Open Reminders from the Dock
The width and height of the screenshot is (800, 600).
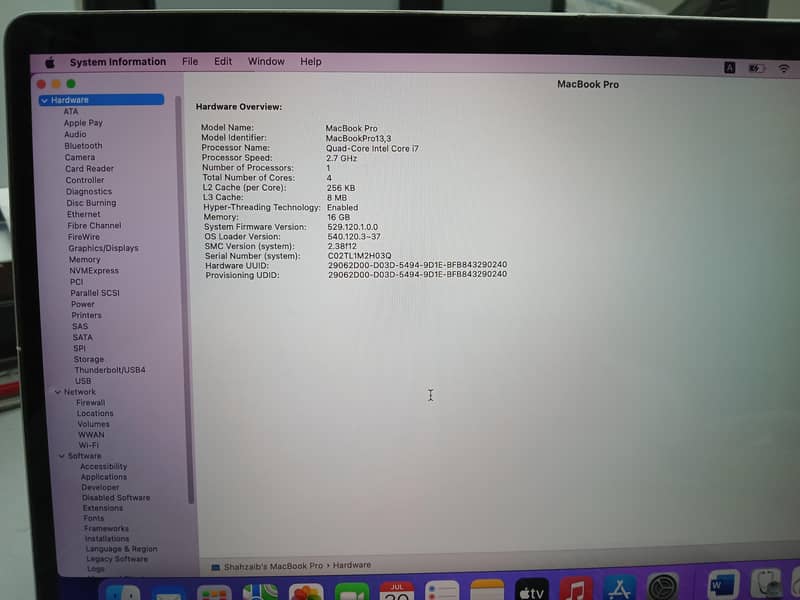tap(442, 591)
